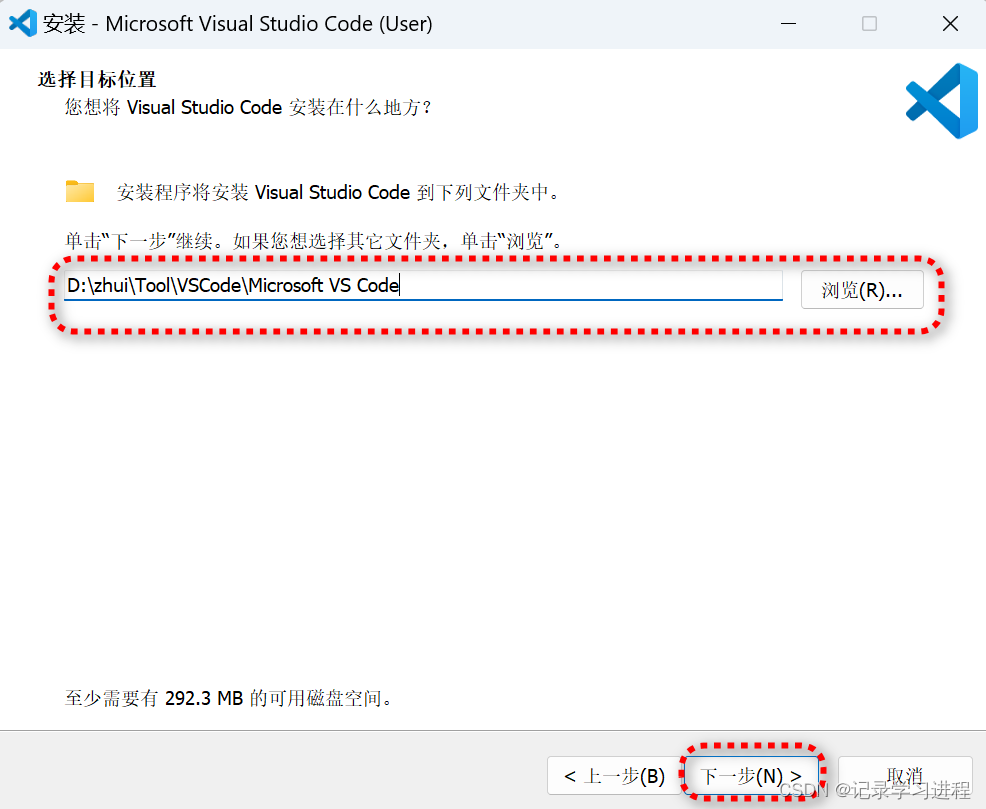Click the VS Code icon in title bar
The image size is (986, 809).
[x=23, y=23]
